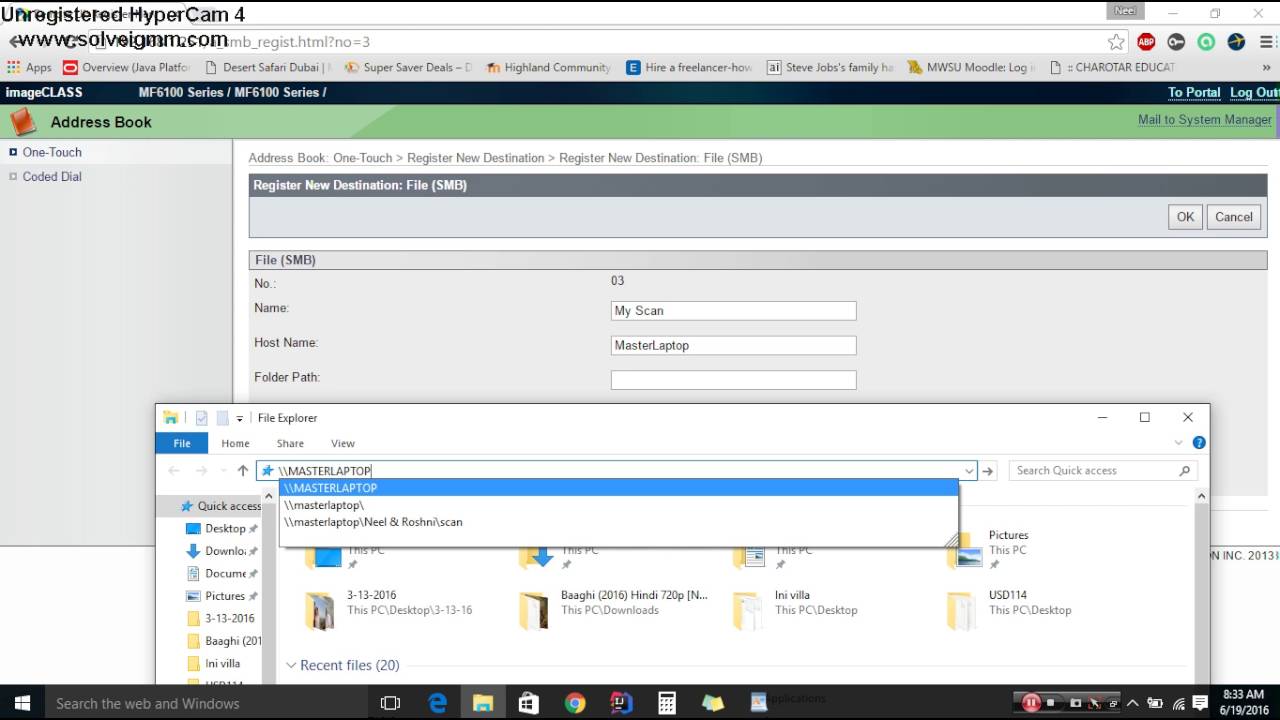
Task: Open the Highland Community bookmark
Action: pyautogui.click(x=549, y=67)
